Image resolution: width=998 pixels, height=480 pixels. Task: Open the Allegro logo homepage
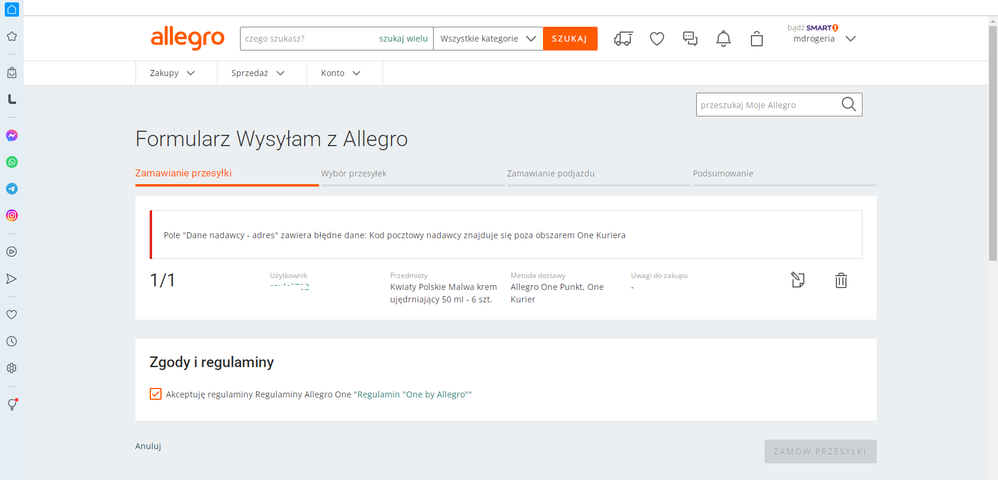click(187, 38)
